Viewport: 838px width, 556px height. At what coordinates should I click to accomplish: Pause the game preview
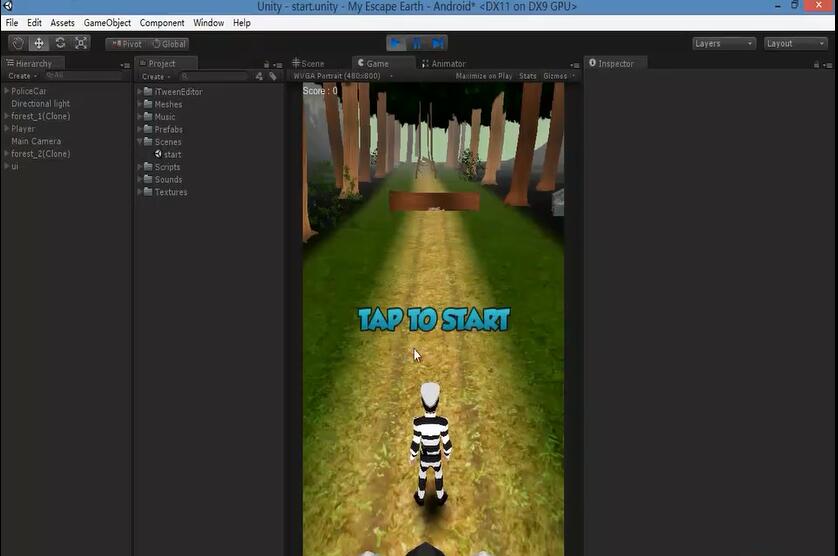pos(417,43)
